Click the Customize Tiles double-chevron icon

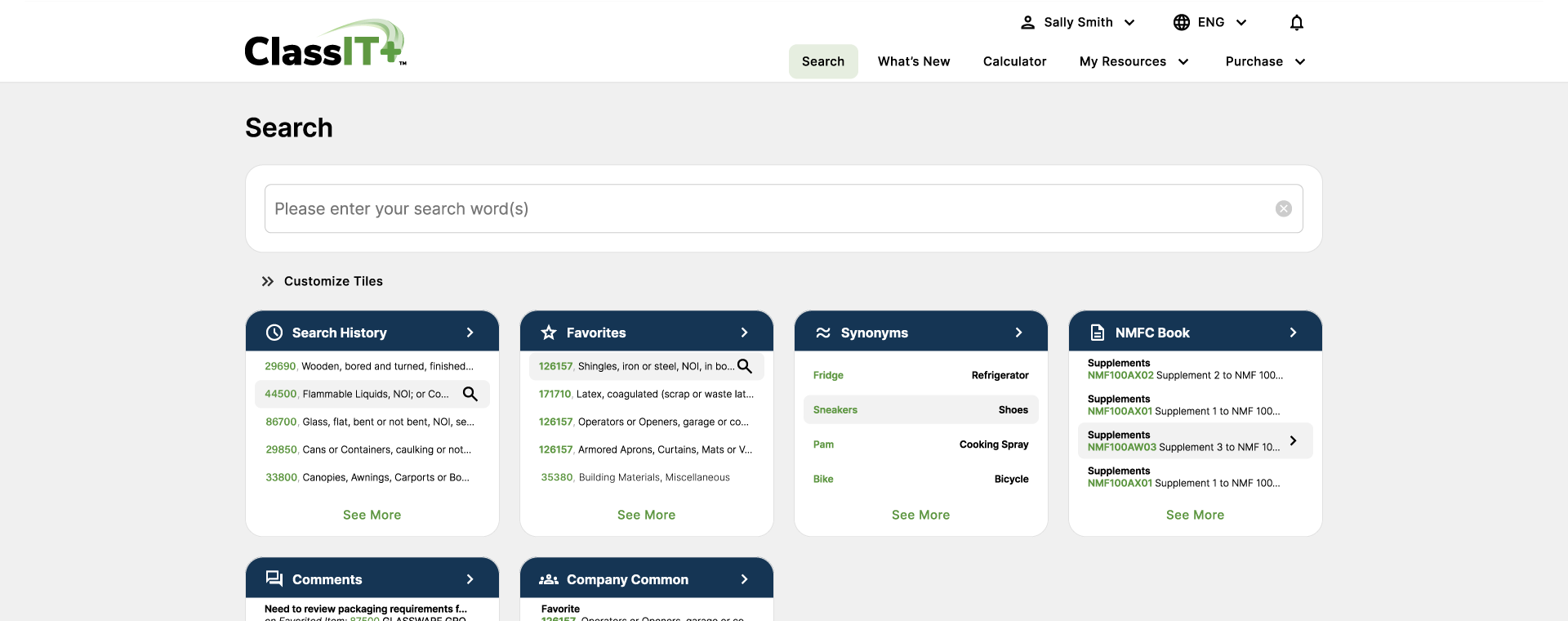tap(267, 281)
